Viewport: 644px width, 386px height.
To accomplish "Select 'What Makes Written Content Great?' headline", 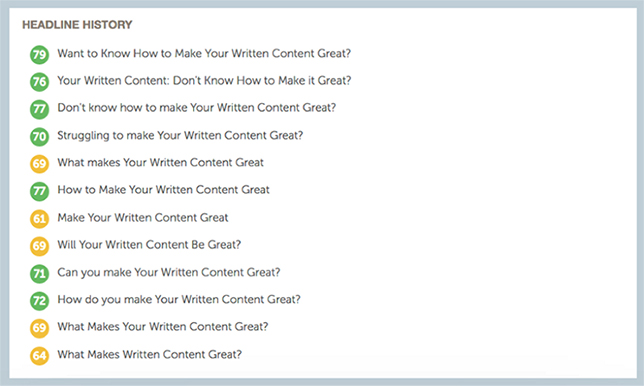I will pyautogui.click(x=150, y=354).
